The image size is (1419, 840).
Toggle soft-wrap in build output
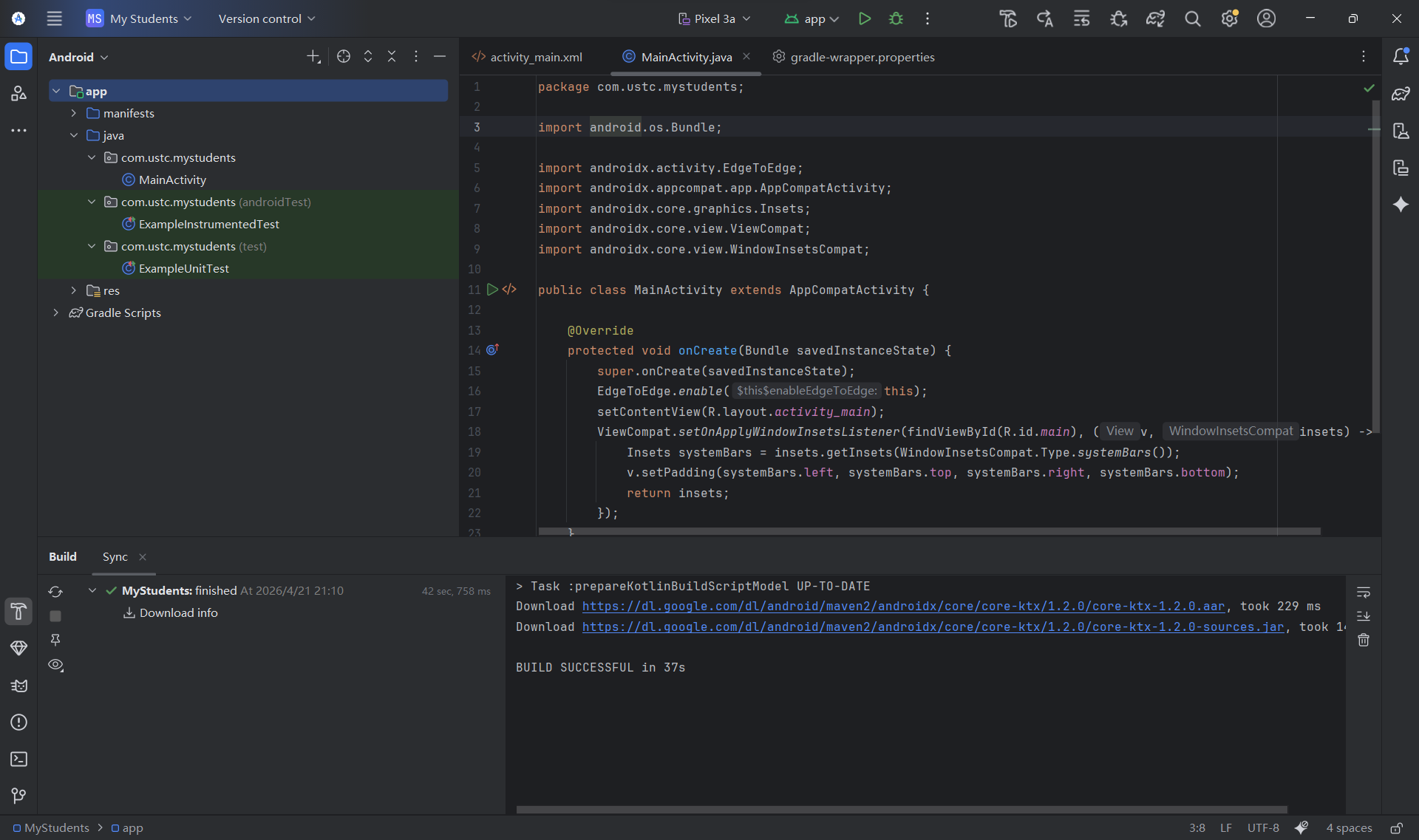tap(1364, 592)
